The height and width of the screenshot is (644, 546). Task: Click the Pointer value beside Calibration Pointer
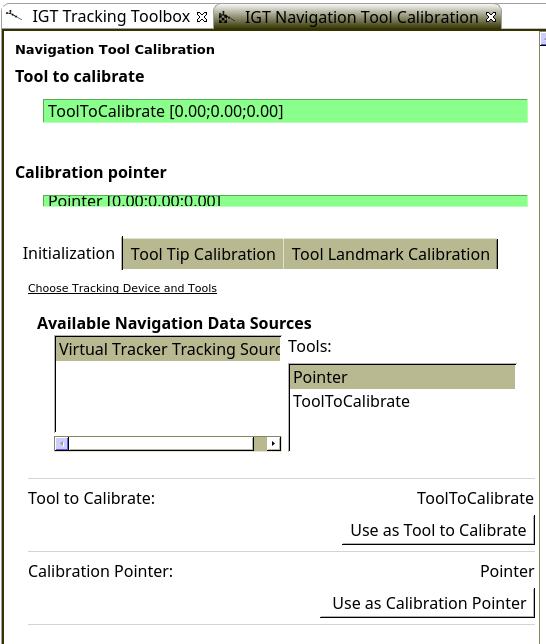(x=507, y=571)
